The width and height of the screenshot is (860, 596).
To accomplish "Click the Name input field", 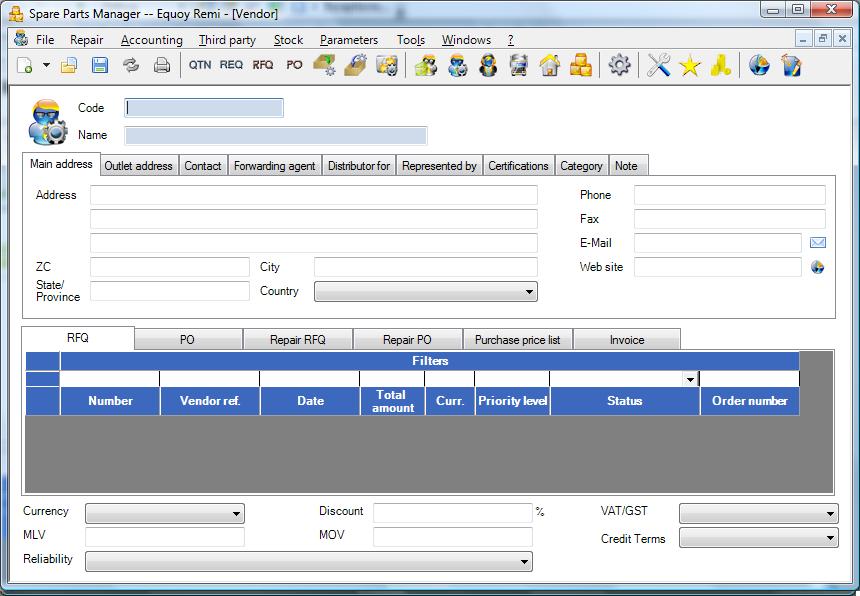I will click(x=276, y=135).
